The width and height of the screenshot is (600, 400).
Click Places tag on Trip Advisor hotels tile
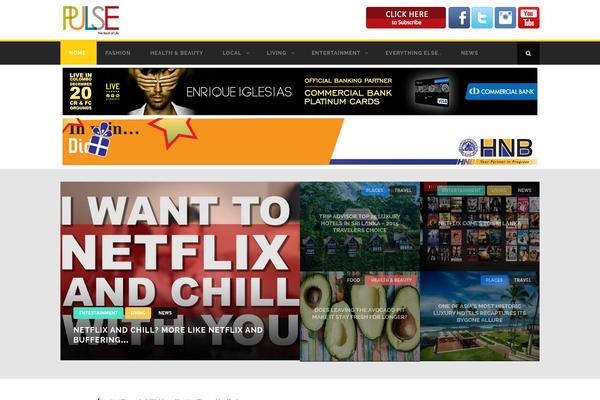374,190
